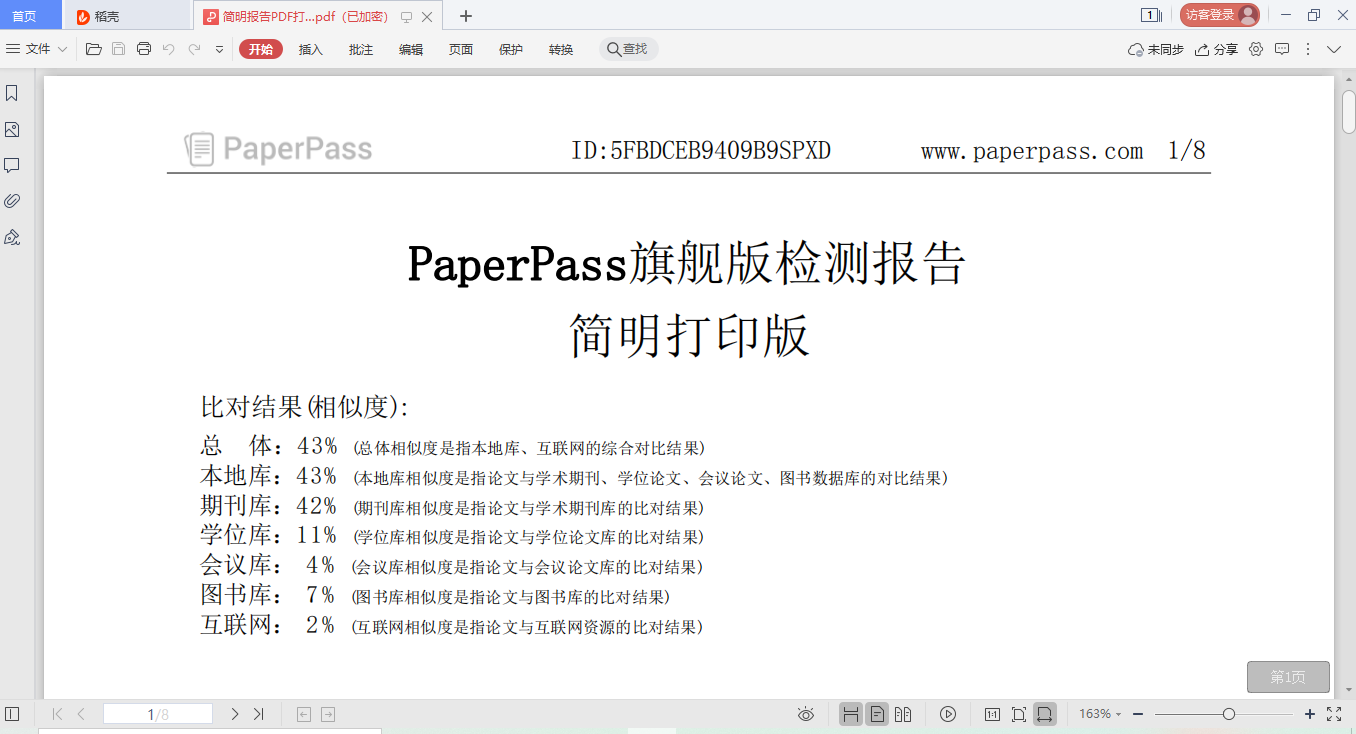Click the presentation screen icon on PDF tab
Viewport: 1356px width, 734px height.
point(406,17)
